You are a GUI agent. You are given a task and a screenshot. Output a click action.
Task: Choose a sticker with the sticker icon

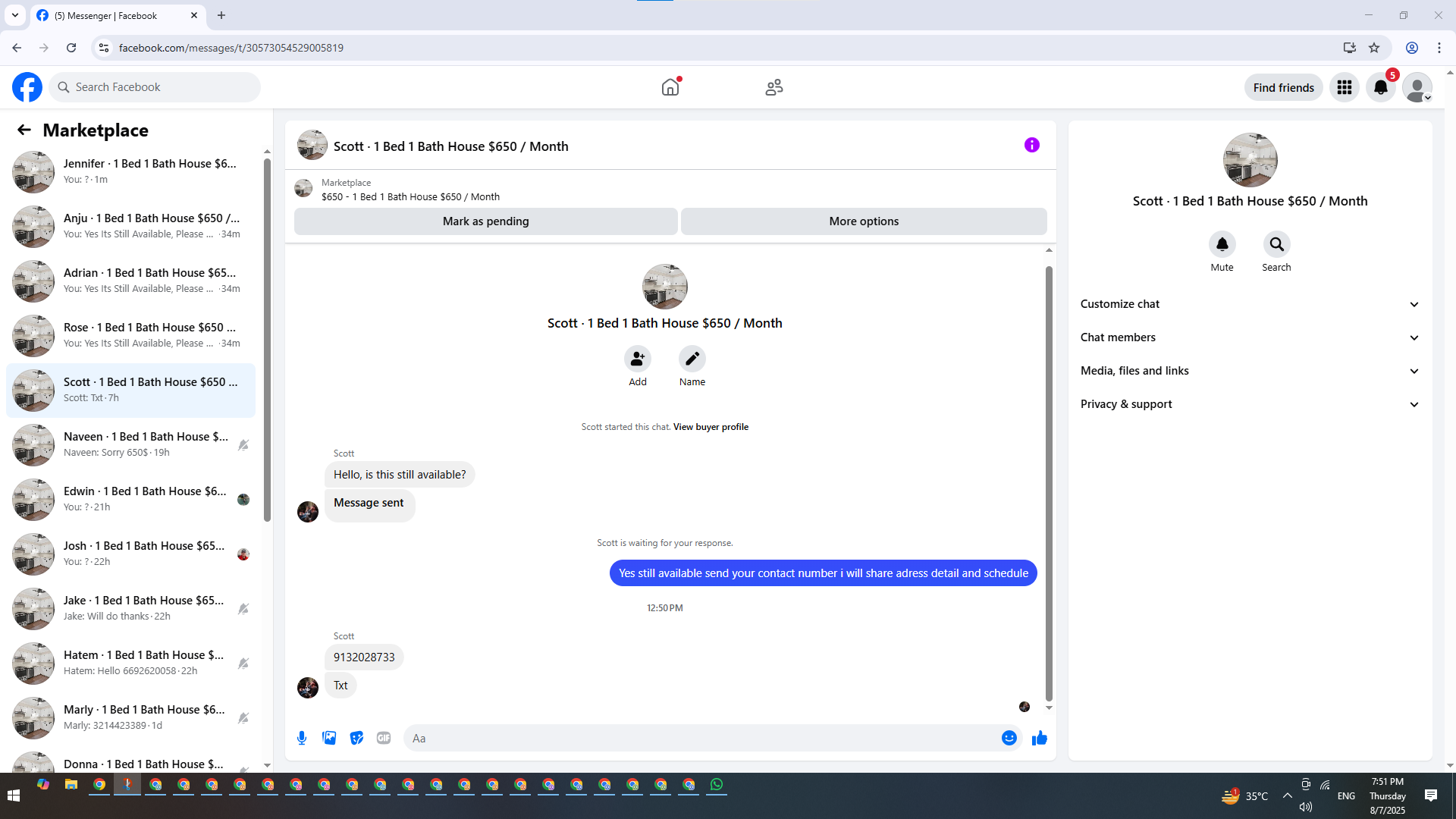tap(356, 738)
